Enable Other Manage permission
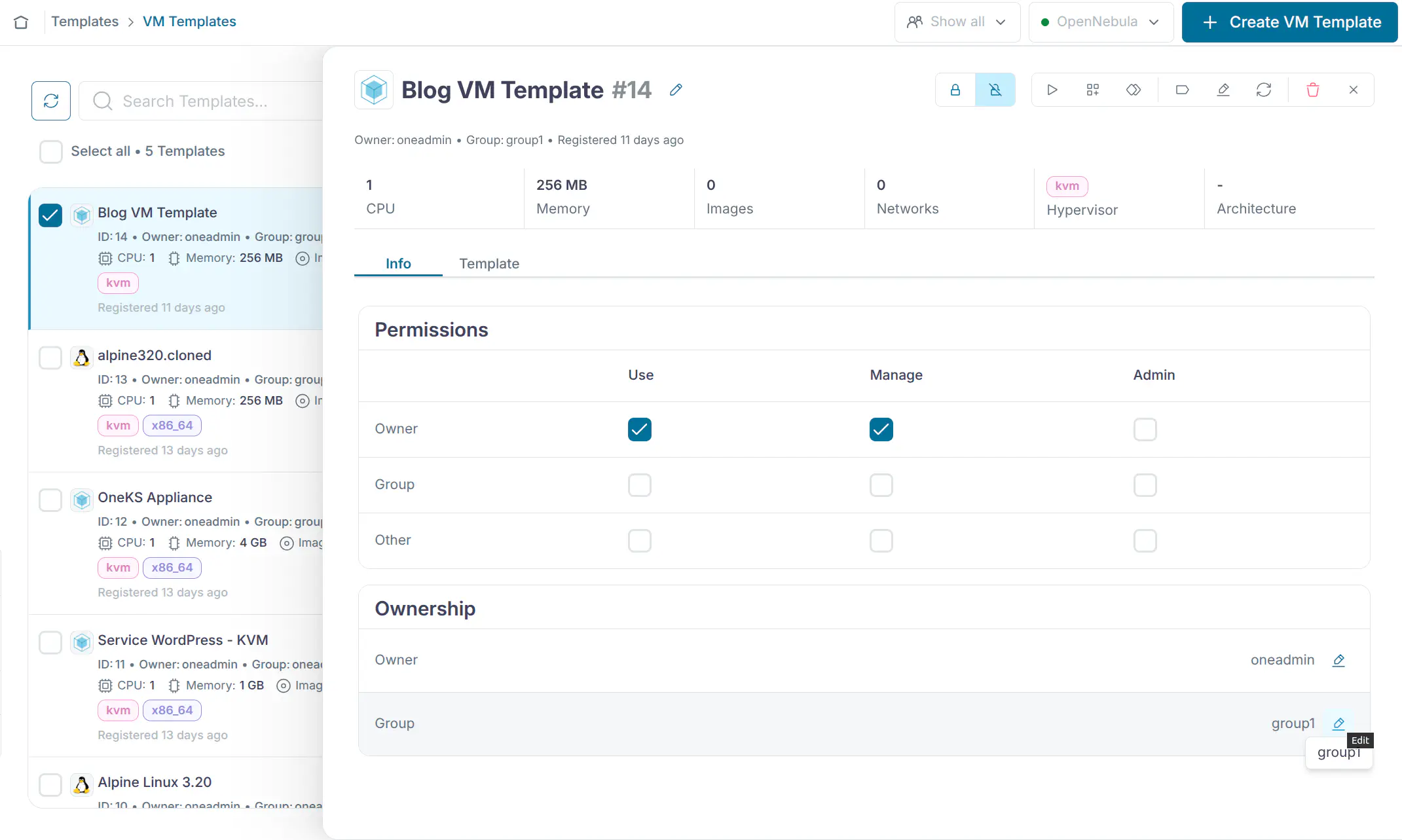The width and height of the screenshot is (1402, 840). 881,541
